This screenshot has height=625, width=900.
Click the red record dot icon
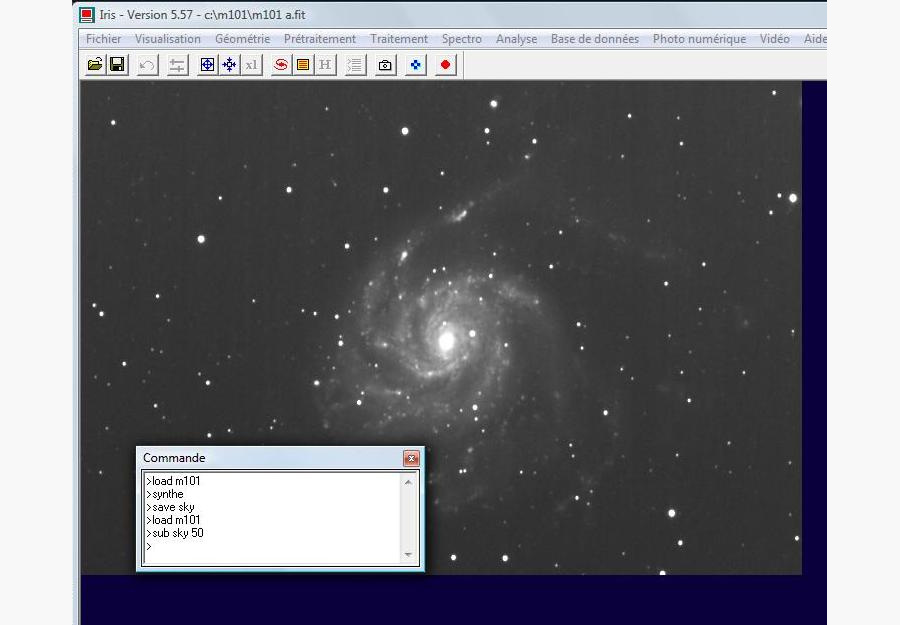(x=445, y=65)
